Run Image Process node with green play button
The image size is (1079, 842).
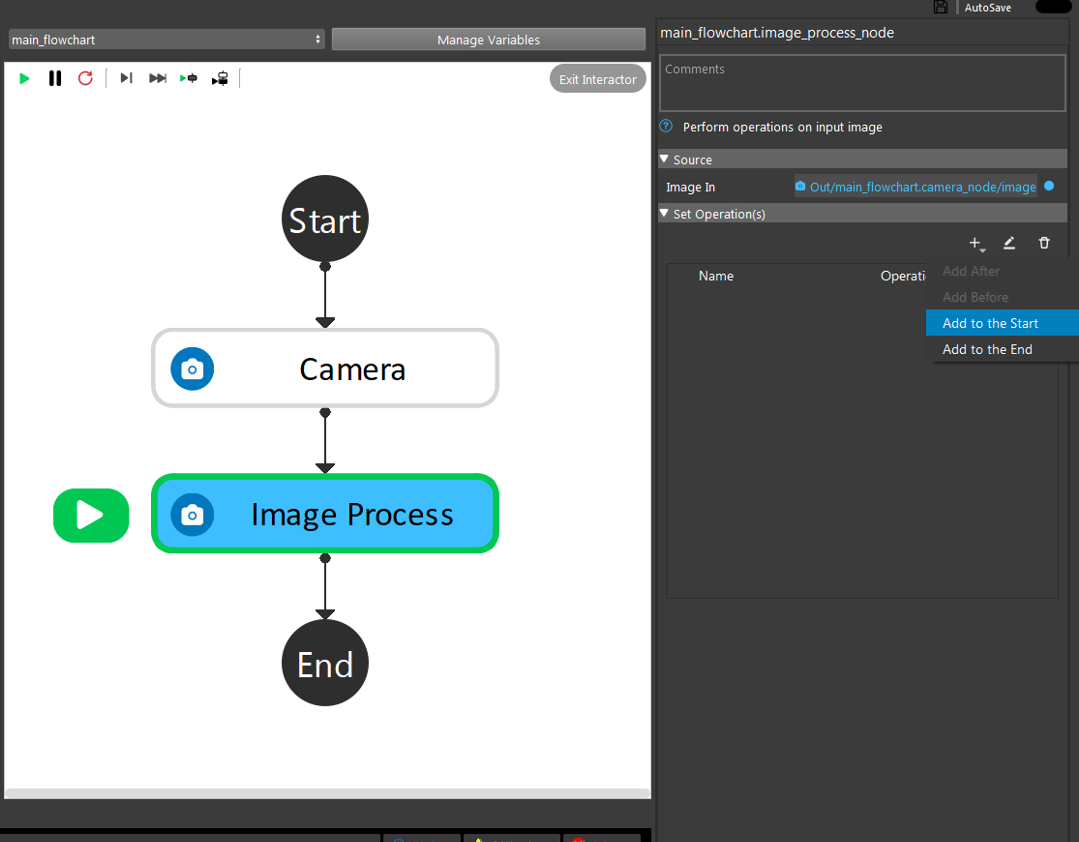point(91,515)
